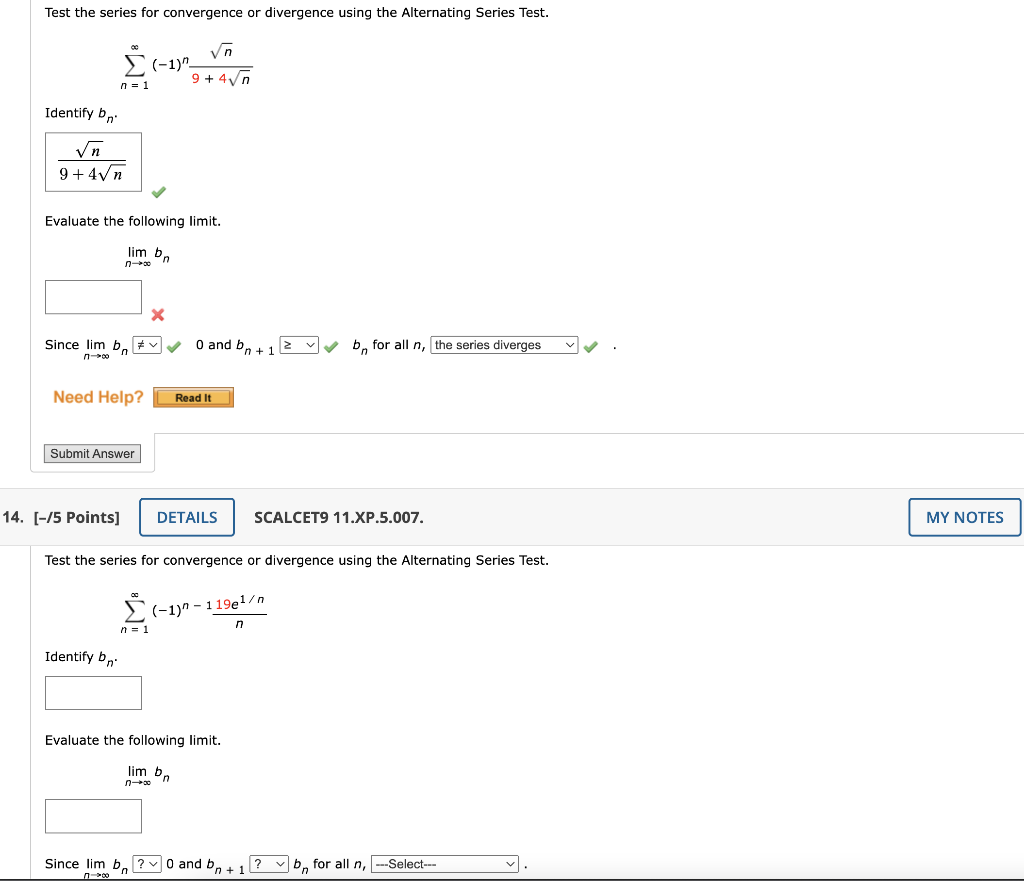Open DETAILS for question 14
The image size is (1024, 881).
click(187, 517)
